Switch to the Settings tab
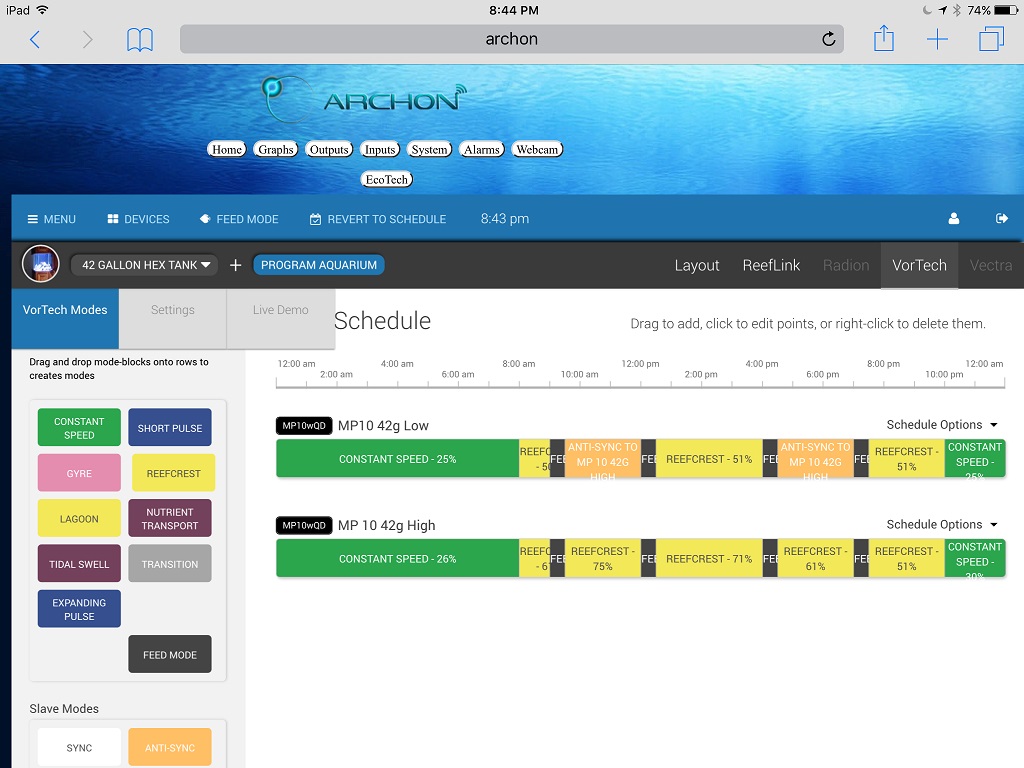This screenshot has height=768, width=1024. [173, 310]
